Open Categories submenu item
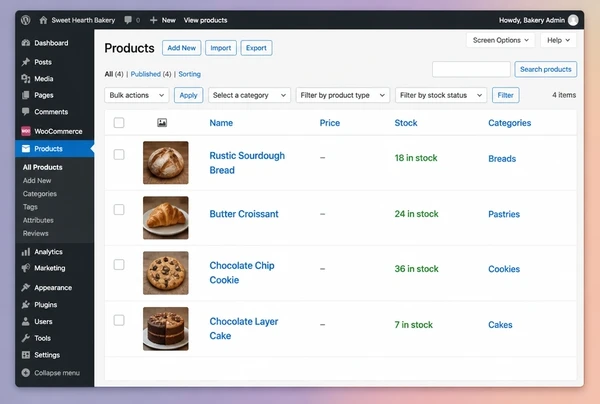The image size is (600, 404). click(x=39, y=194)
